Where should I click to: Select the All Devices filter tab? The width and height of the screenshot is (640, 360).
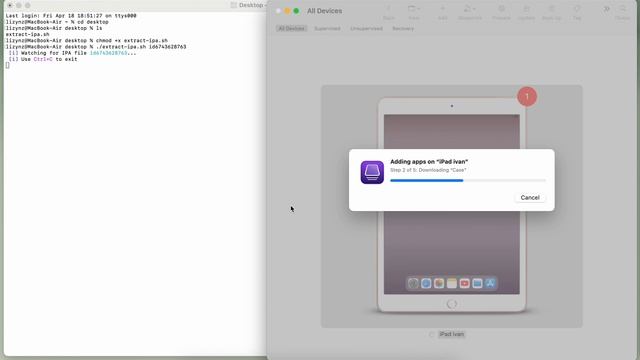click(291, 29)
